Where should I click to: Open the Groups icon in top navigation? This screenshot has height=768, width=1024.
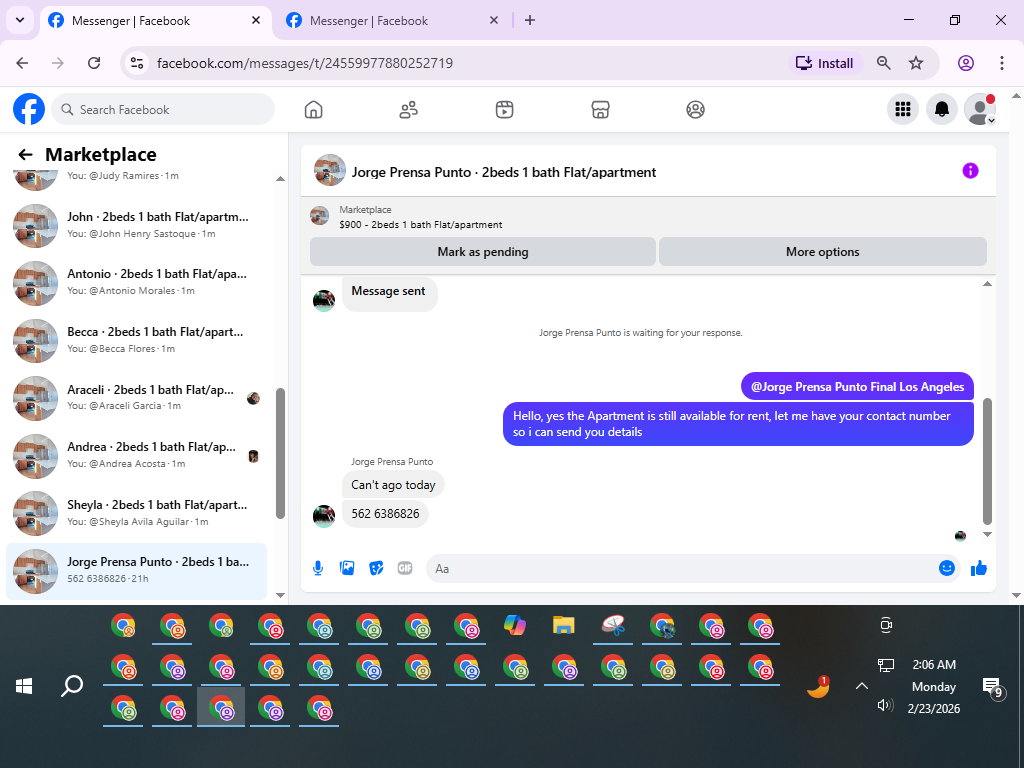(696, 110)
